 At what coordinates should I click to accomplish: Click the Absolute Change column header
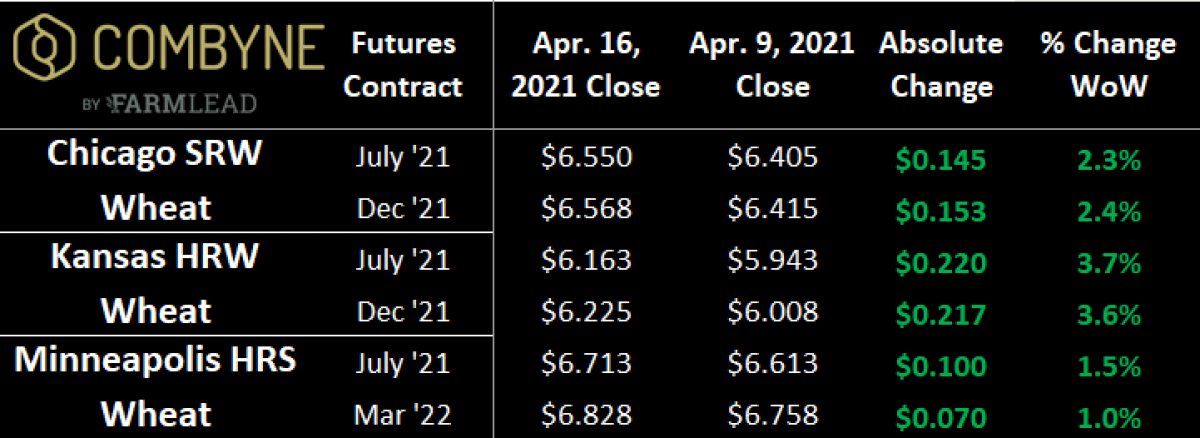coord(940,65)
